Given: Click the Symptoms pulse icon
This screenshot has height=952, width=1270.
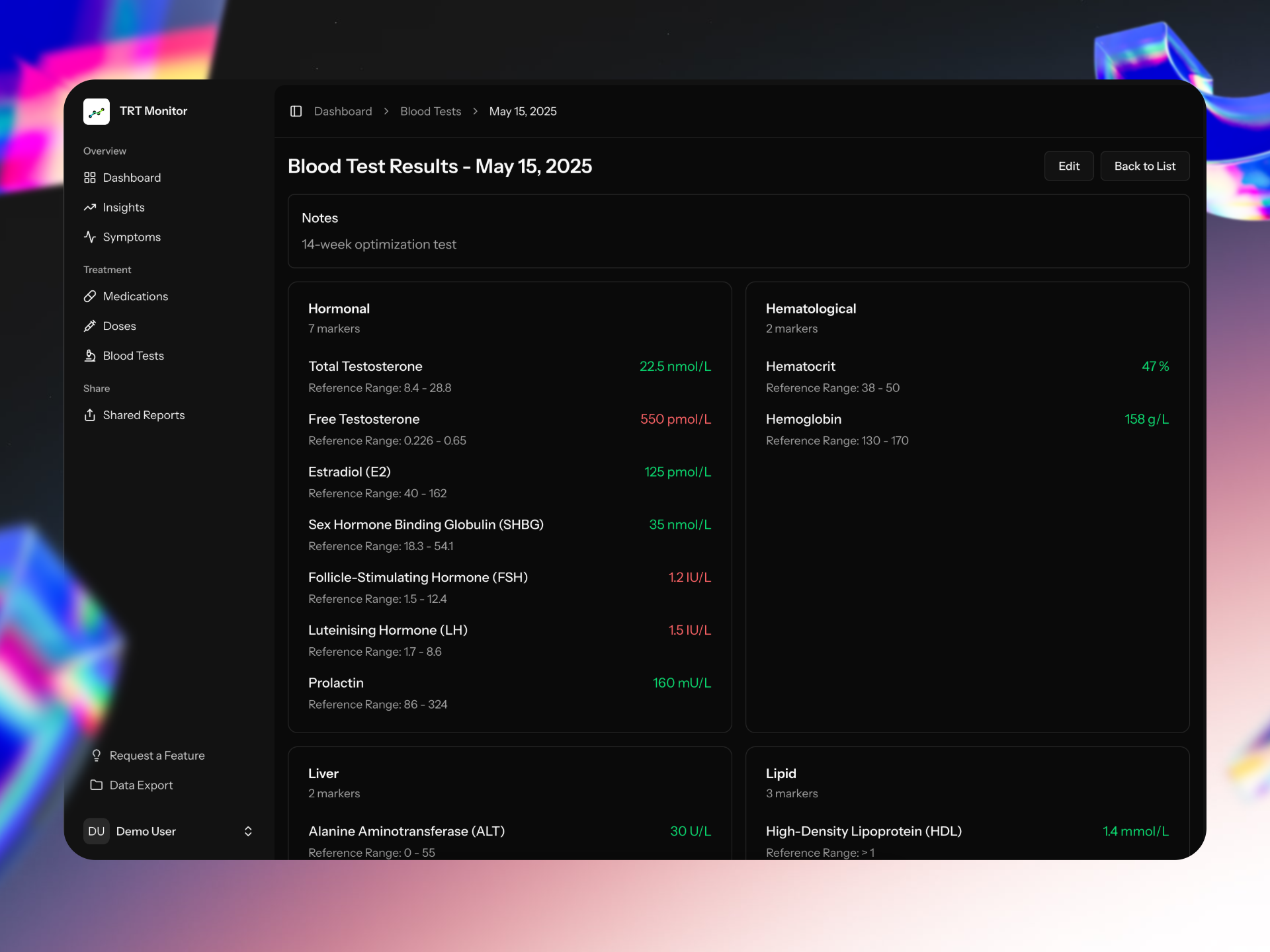Looking at the screenshot, I should 90,237.
